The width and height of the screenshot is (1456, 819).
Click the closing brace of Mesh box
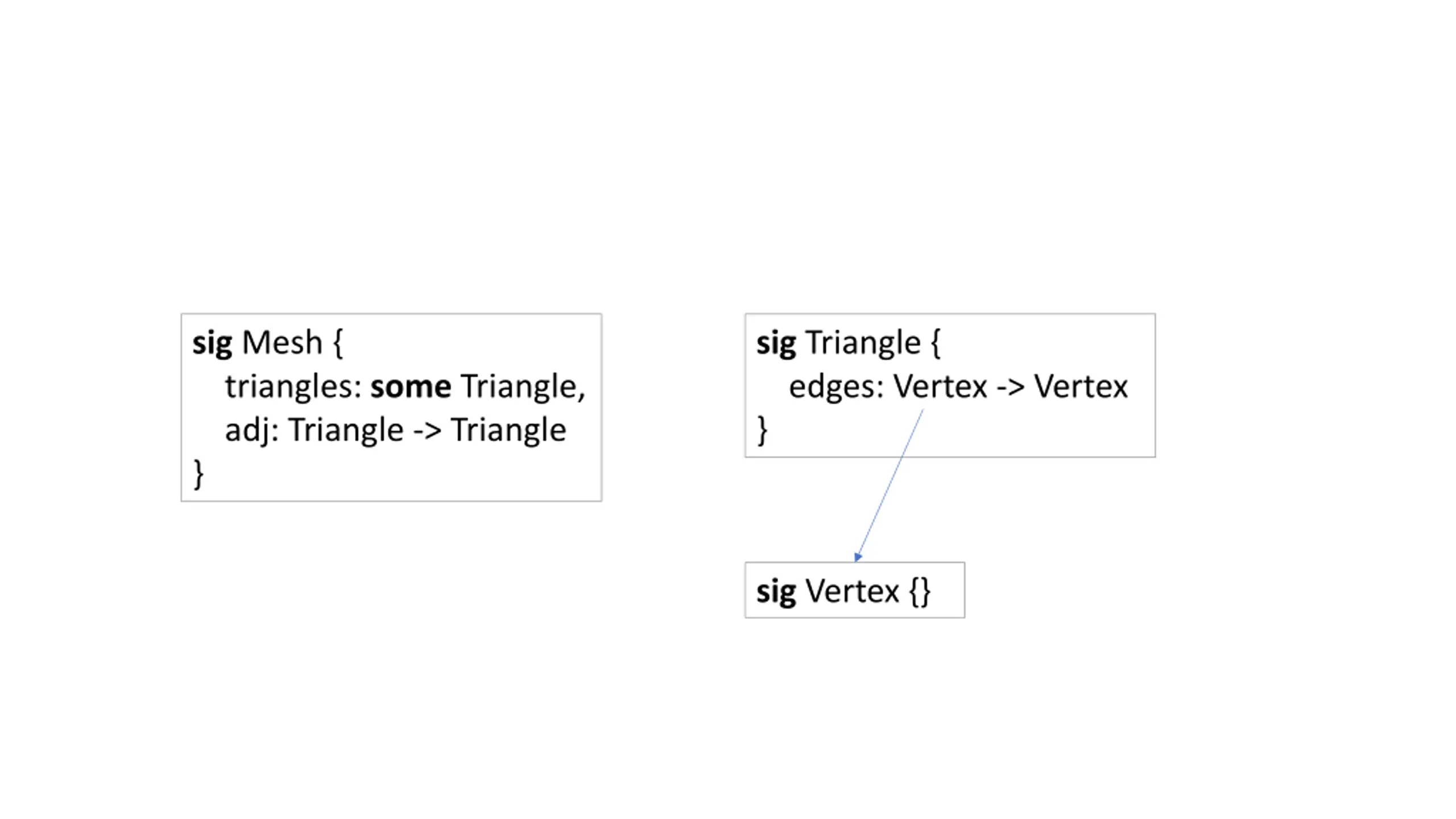point(198,474)
